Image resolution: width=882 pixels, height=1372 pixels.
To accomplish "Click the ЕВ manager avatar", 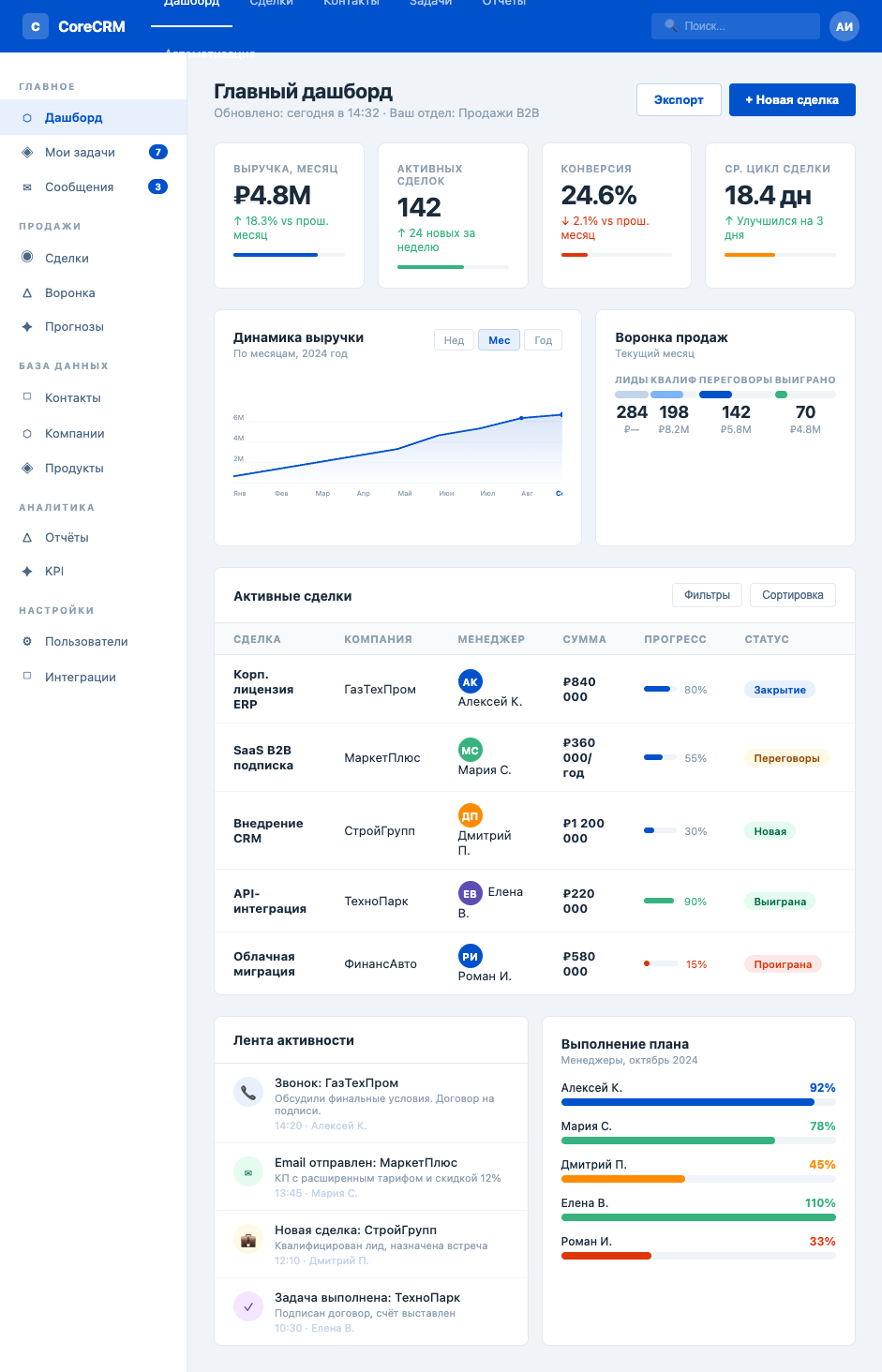I will click(471, 894).
